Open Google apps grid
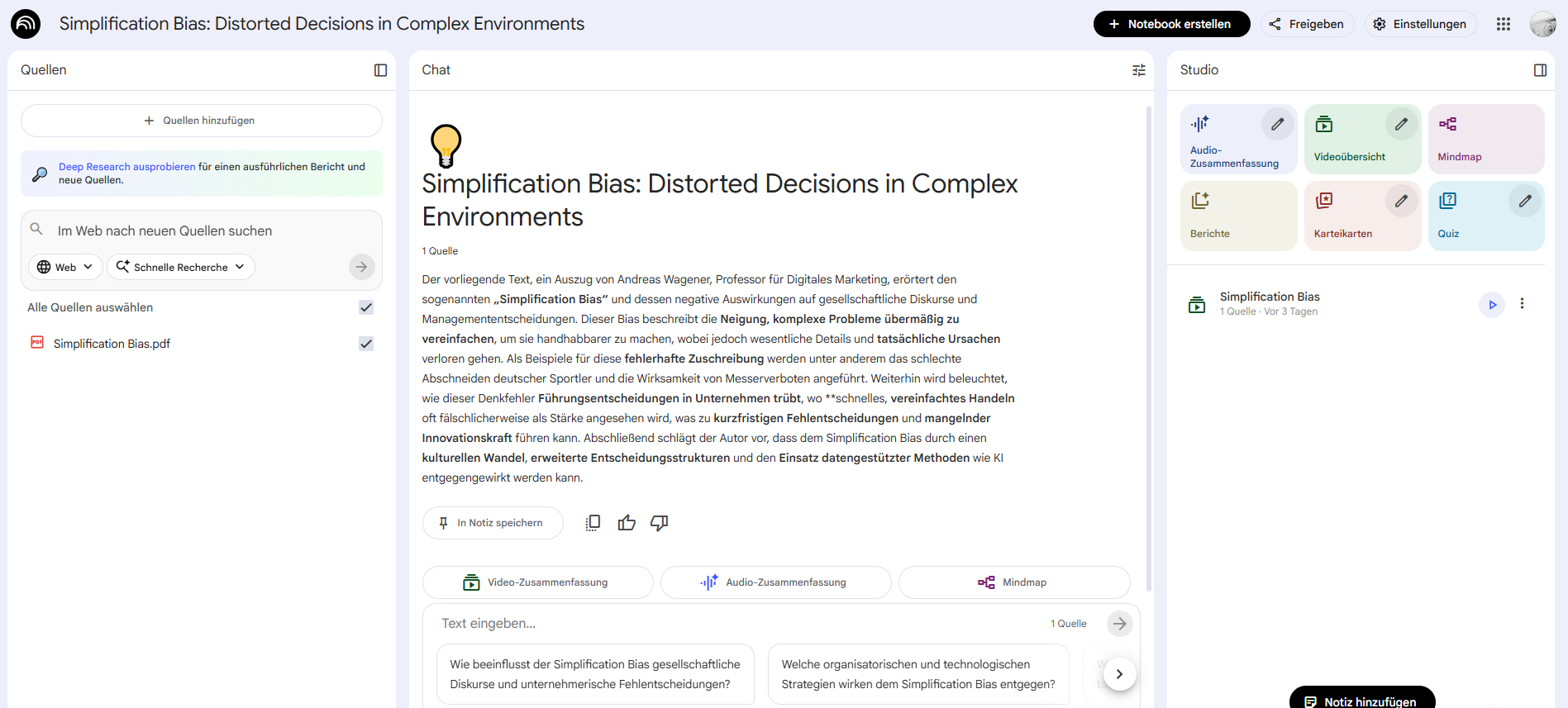This screenshot has height=708, width=1568. click(1503, 24)
